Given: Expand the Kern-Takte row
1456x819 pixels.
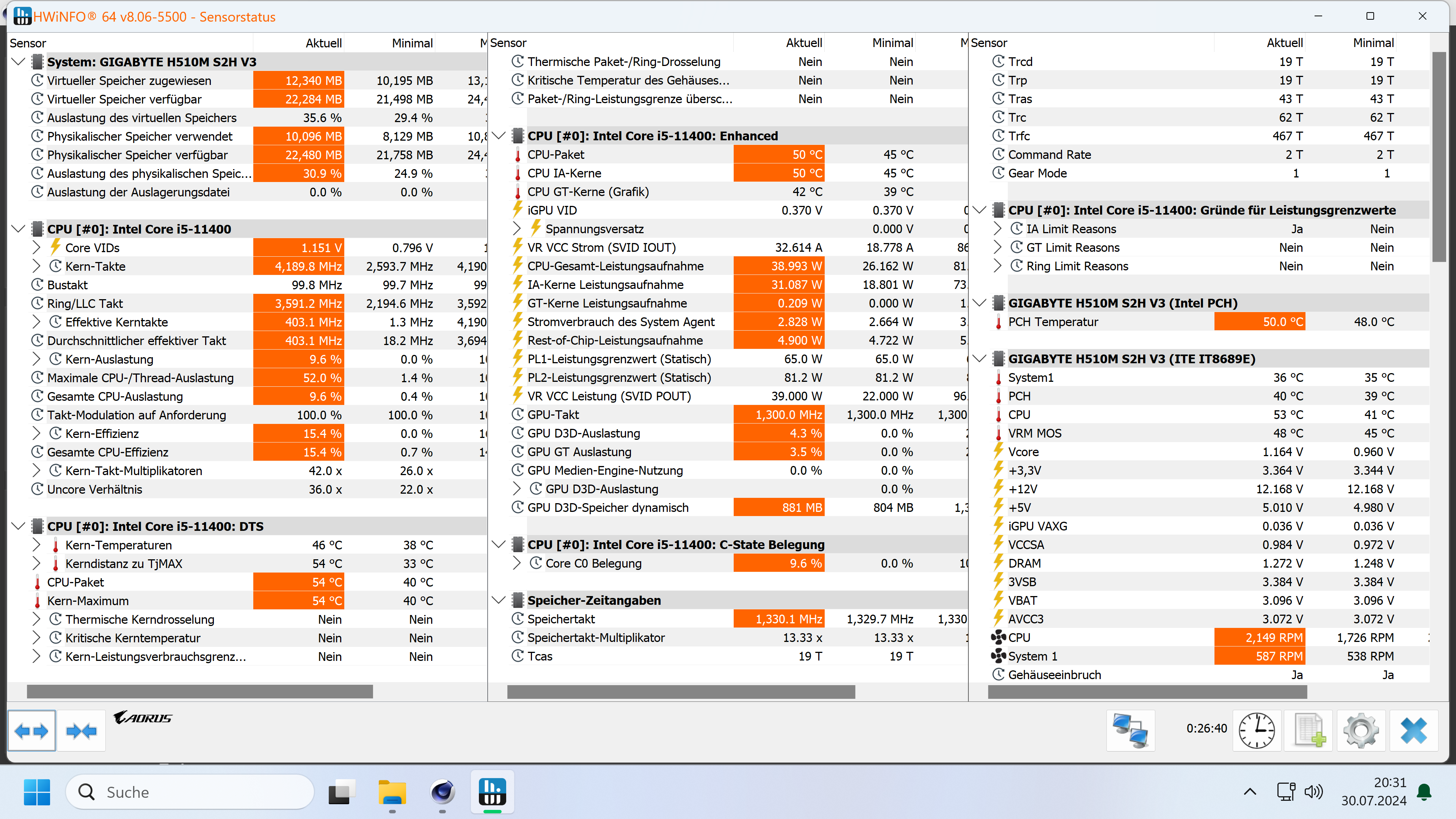Looking at the screenshot, I should coord(37,266).
